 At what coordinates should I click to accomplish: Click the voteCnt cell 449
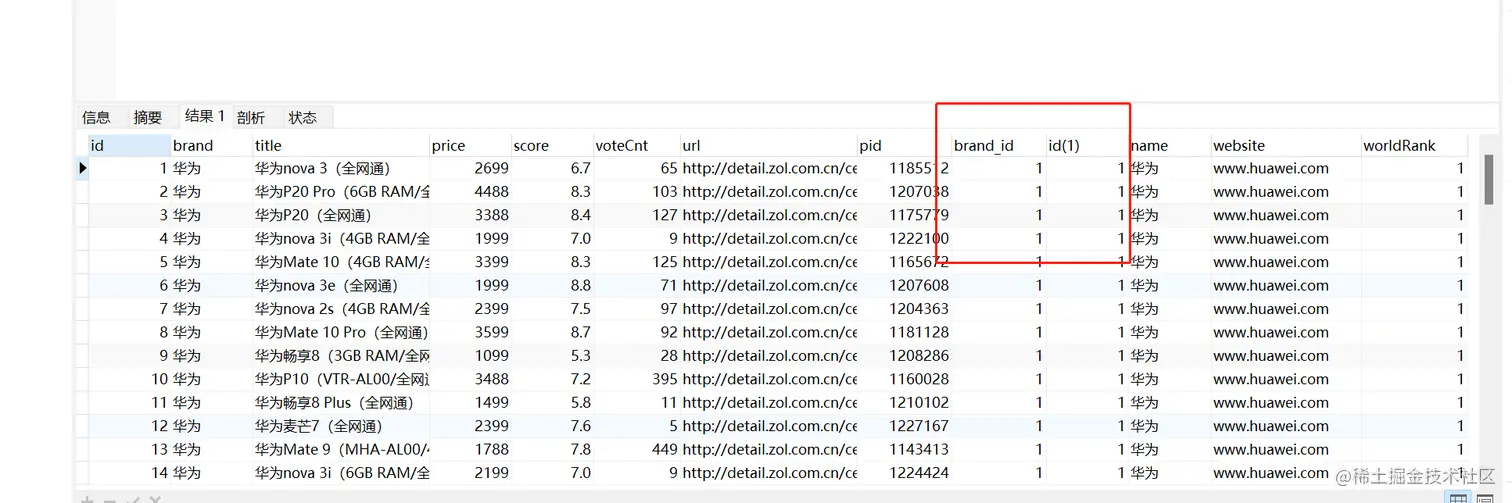click(x=636, y=450)
